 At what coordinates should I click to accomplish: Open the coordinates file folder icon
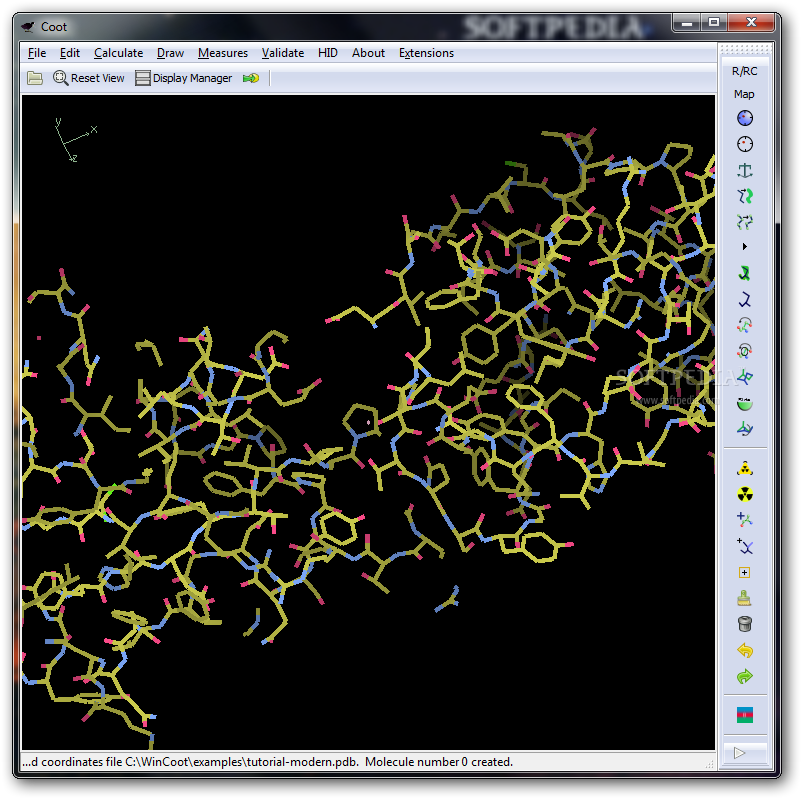pos(35,78)
